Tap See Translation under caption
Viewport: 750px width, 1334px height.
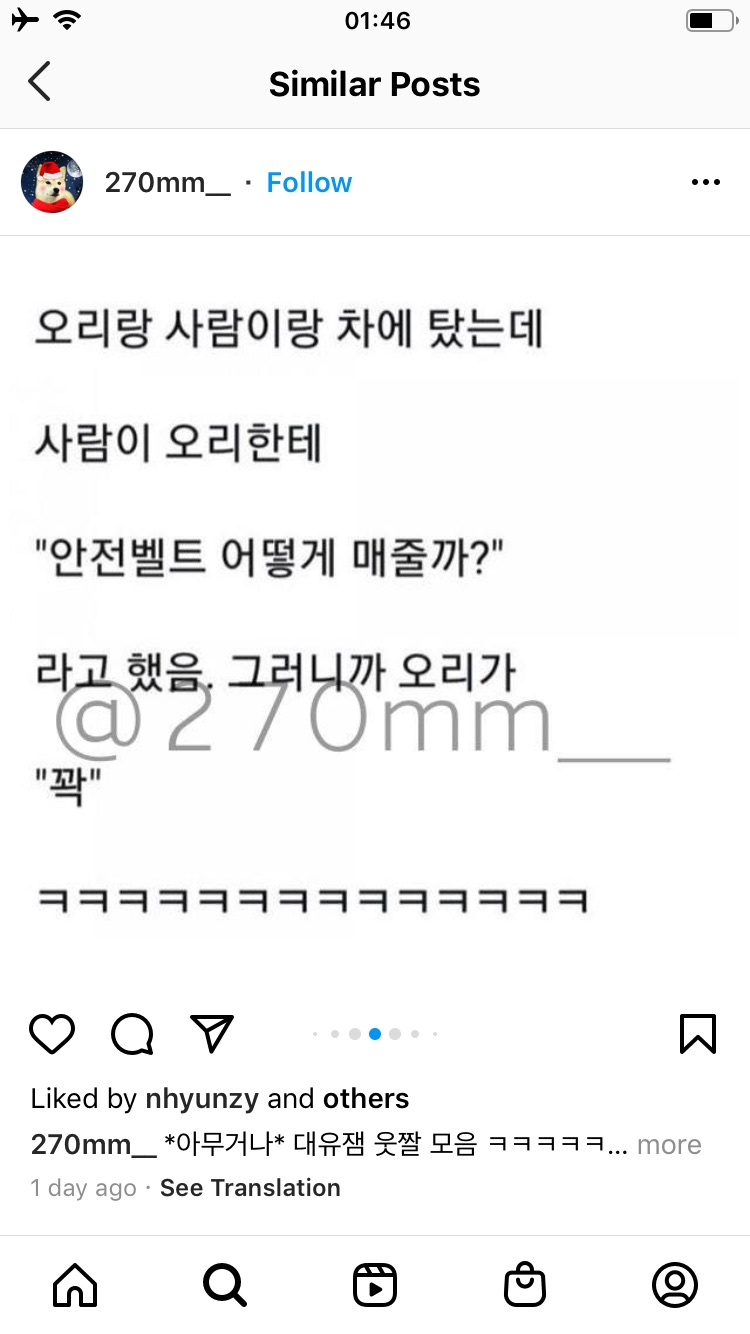coord(250,1188)
